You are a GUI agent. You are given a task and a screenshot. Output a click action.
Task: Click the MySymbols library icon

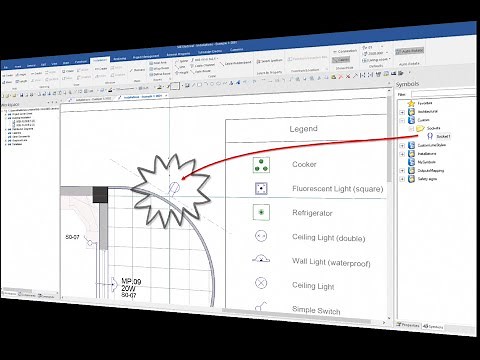coord(412,162)
